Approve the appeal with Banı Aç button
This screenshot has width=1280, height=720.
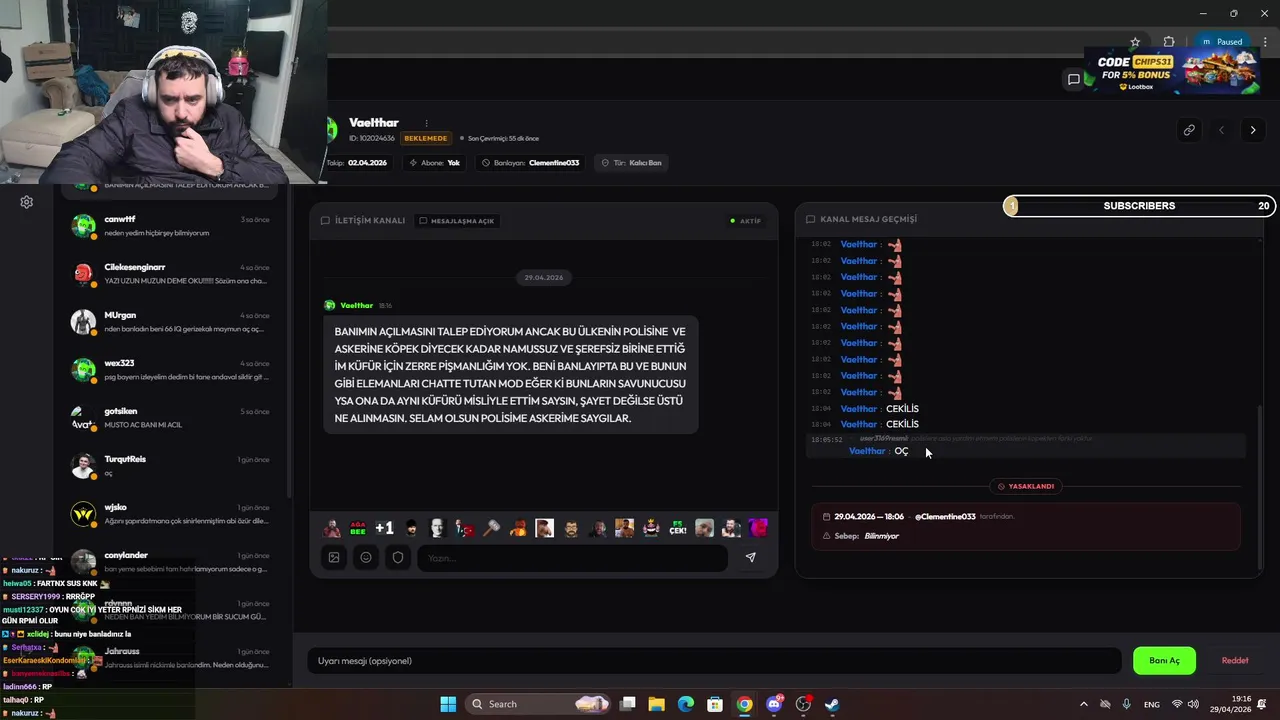pos(1164,661)
